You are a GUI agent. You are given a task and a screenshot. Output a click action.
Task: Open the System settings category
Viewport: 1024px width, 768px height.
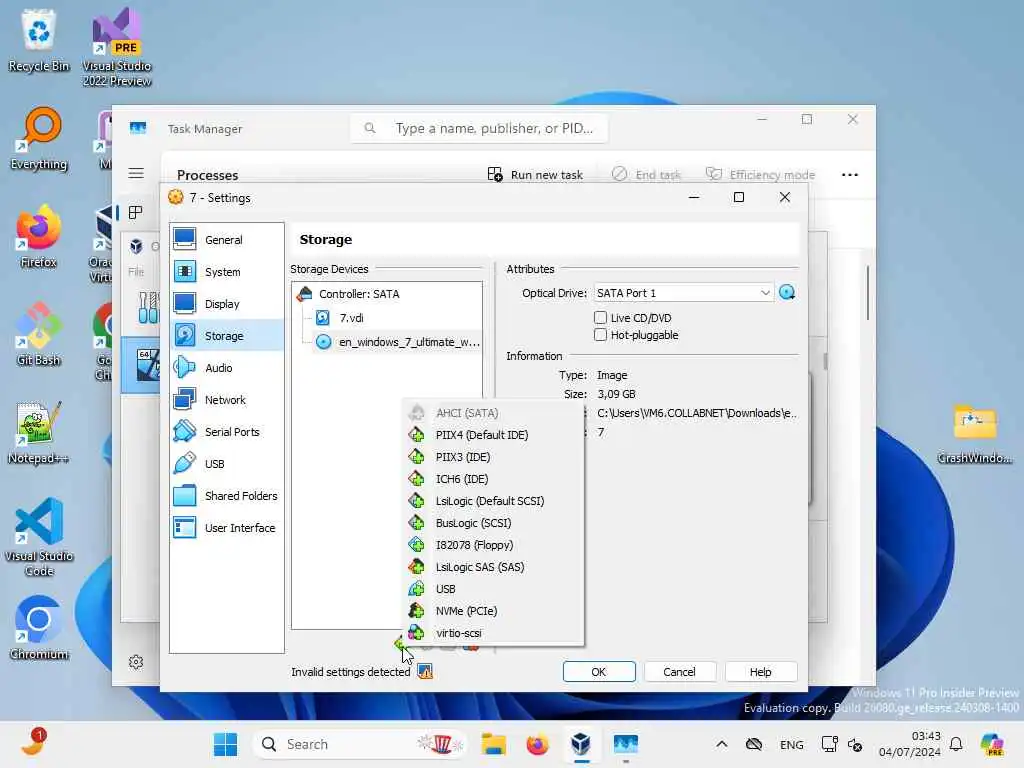coord(226,272)
